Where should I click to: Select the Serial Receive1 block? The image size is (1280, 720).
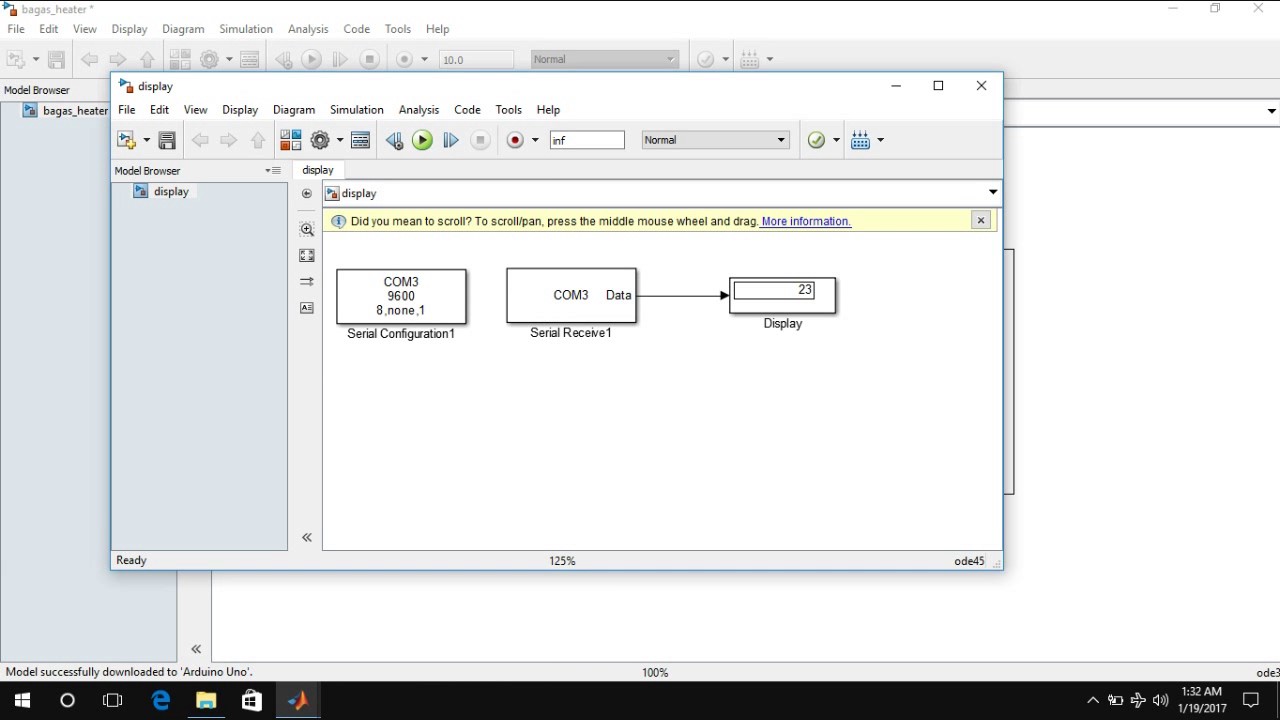coord(571,295)
